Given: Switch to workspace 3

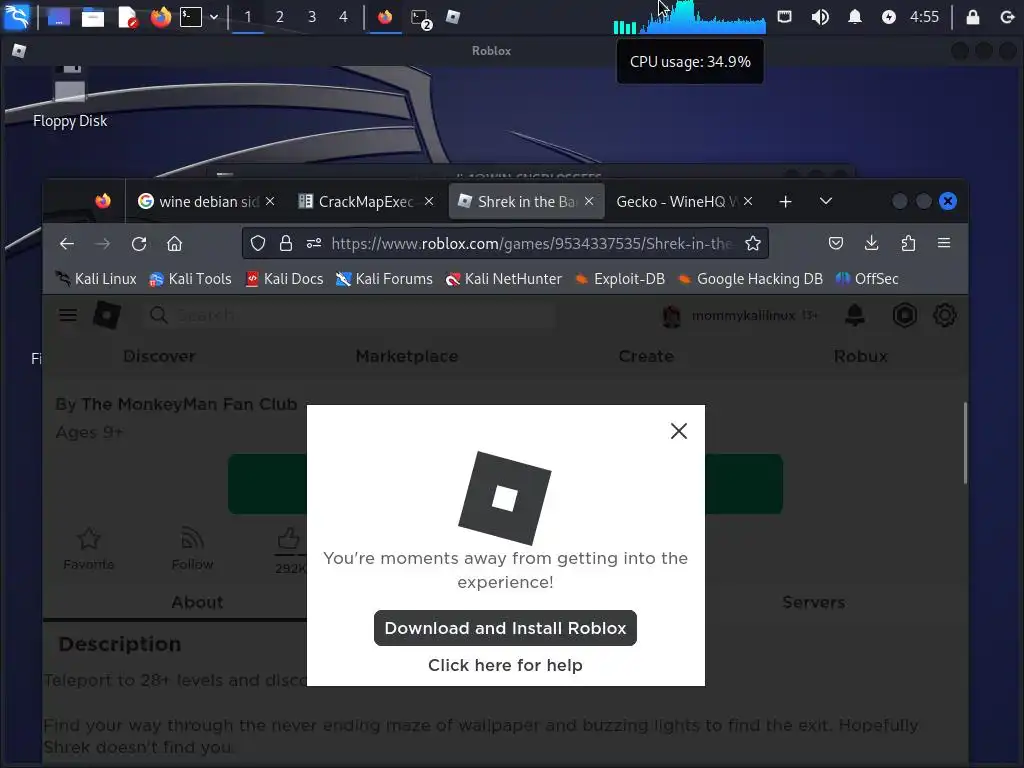Looking at the screenshot, I should pyautogui.click(x=312, y=17).
